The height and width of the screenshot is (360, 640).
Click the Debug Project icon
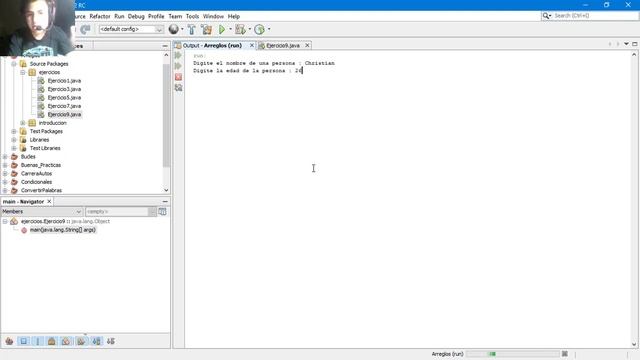tap(240, 29)
